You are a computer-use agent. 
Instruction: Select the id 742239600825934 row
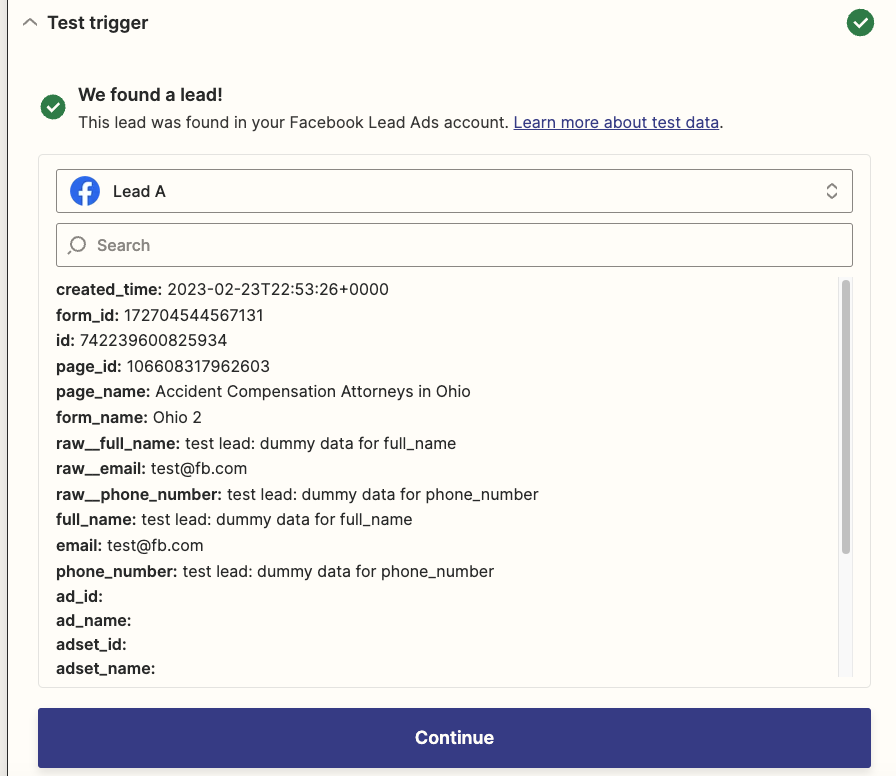[142, 341]
